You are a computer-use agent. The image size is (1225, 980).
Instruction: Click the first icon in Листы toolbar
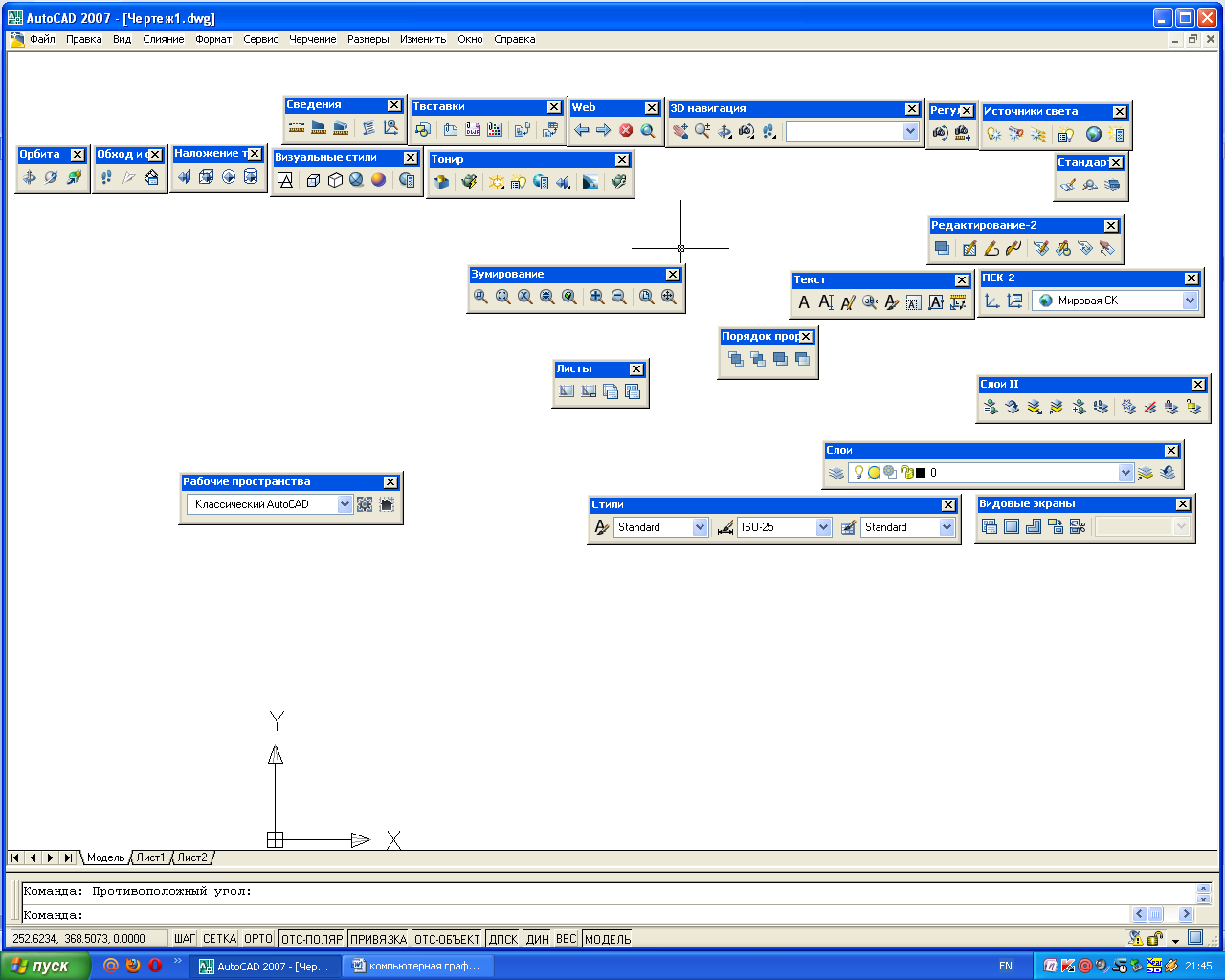click(567, 391)
